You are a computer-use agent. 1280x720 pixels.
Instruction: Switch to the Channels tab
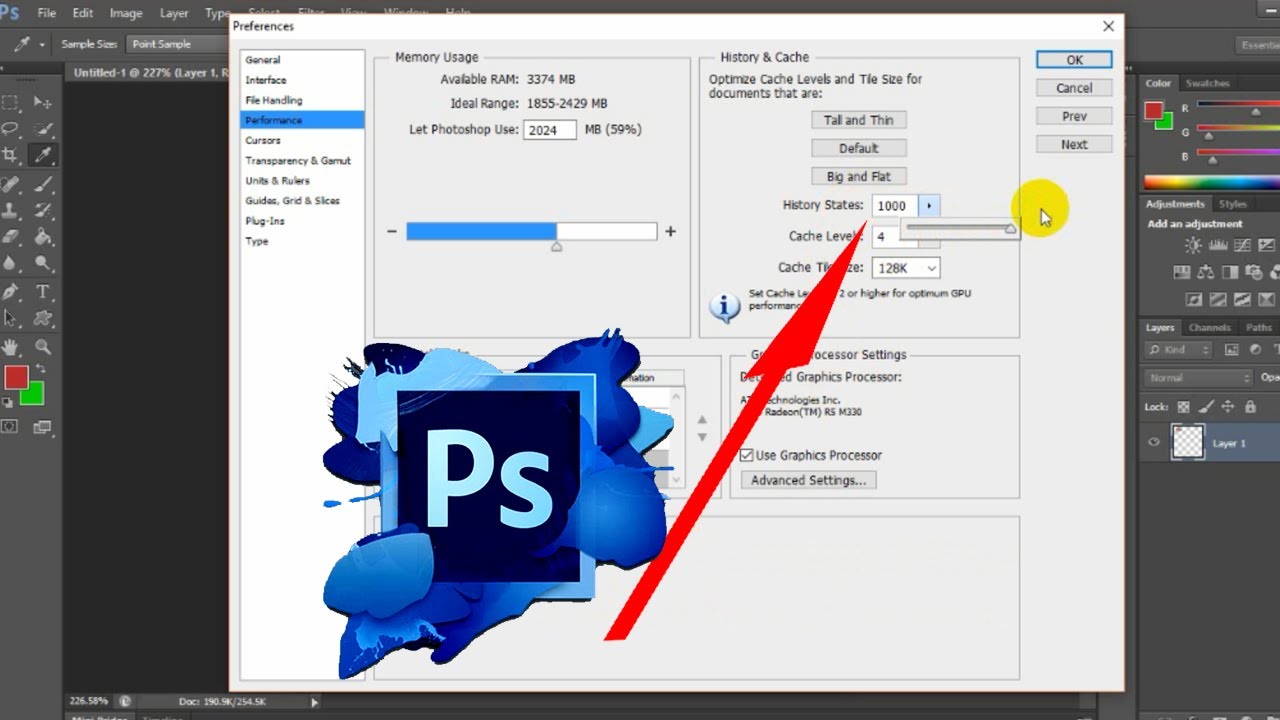point(1209,327)
